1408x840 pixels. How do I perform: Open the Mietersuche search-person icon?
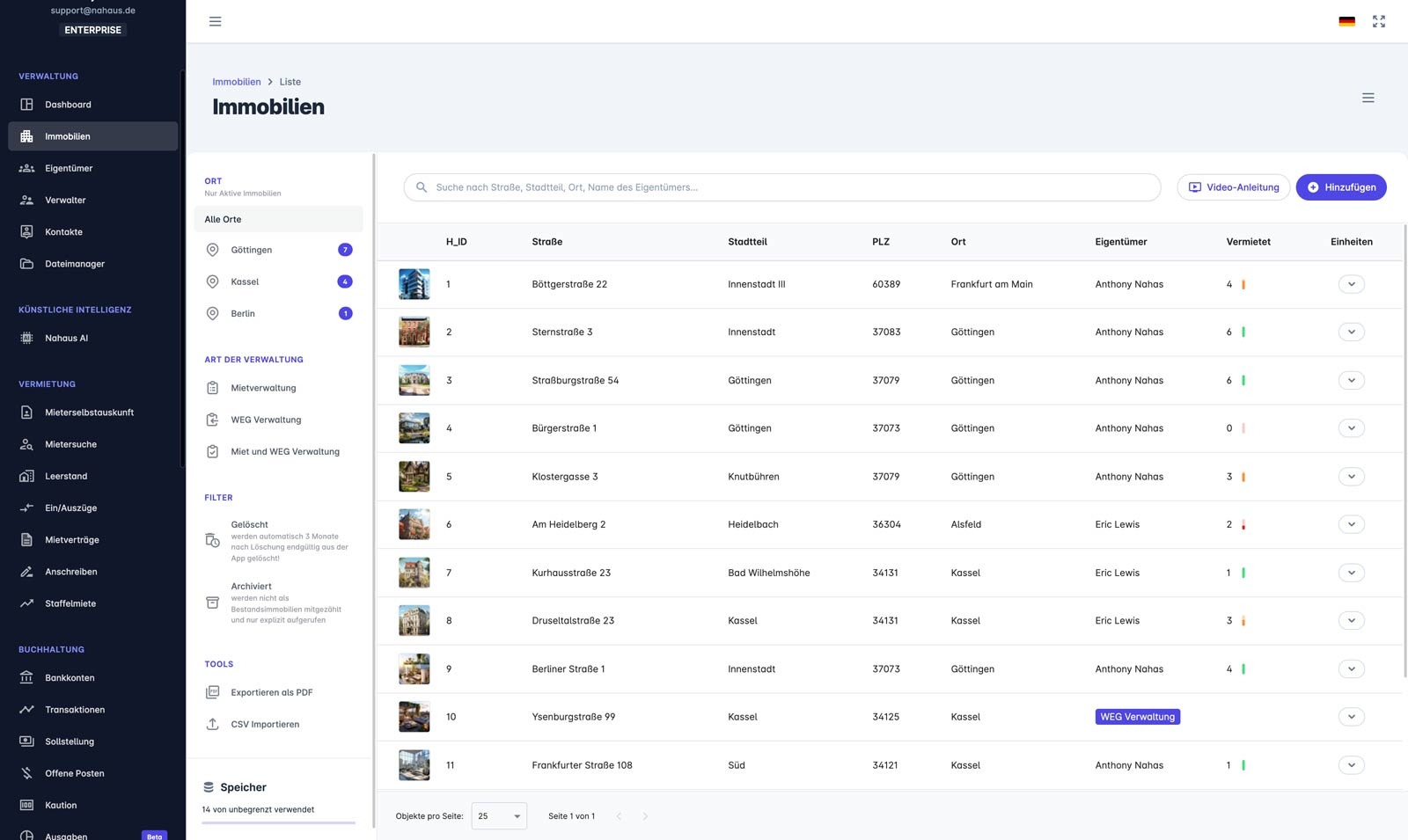26,444
